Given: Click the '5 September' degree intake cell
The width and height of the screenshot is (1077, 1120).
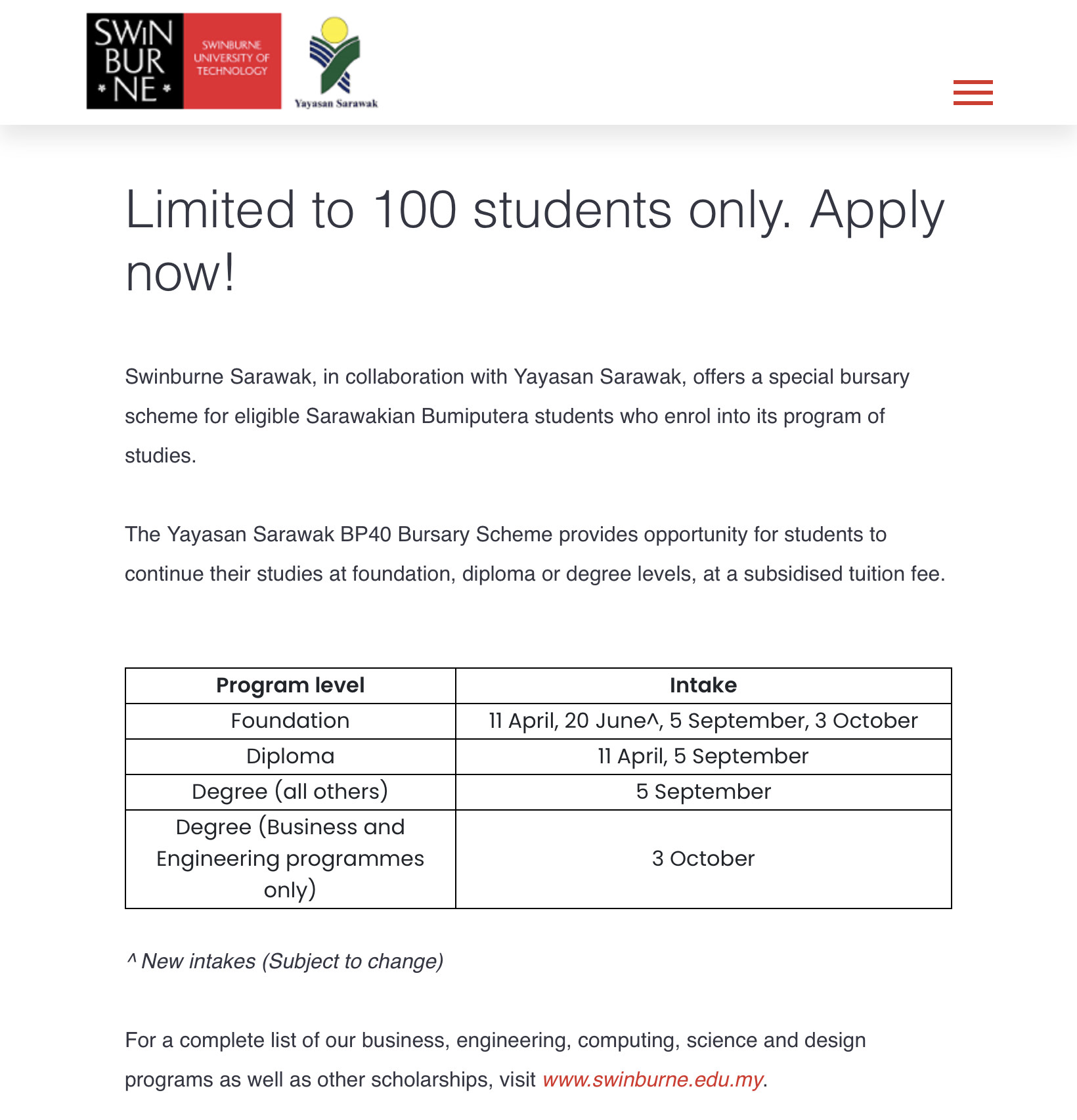Looking at the screenshot, I should 703,792.
